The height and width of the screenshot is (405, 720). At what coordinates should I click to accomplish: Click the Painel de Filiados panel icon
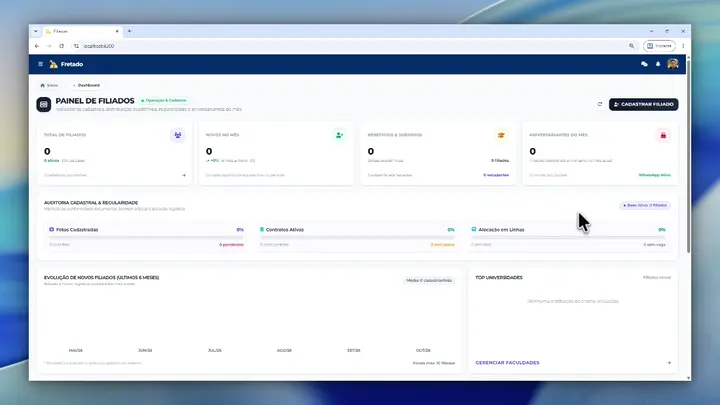tap(44, 105)
